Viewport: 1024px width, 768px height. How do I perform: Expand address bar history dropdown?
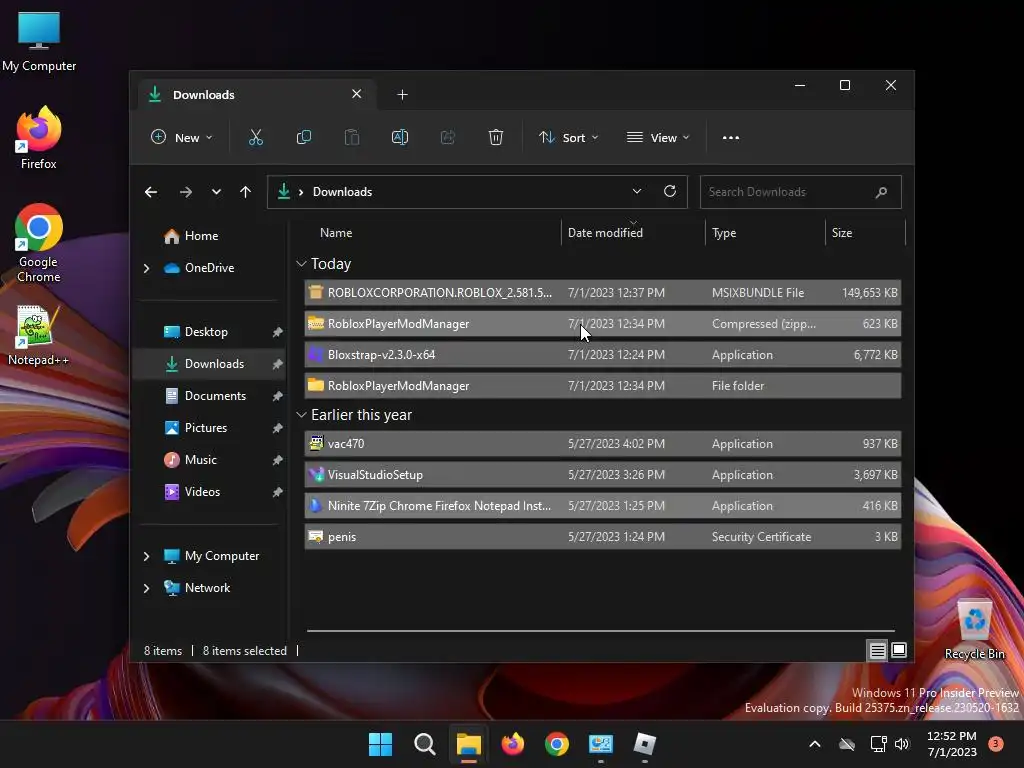(x=637, y=191)
